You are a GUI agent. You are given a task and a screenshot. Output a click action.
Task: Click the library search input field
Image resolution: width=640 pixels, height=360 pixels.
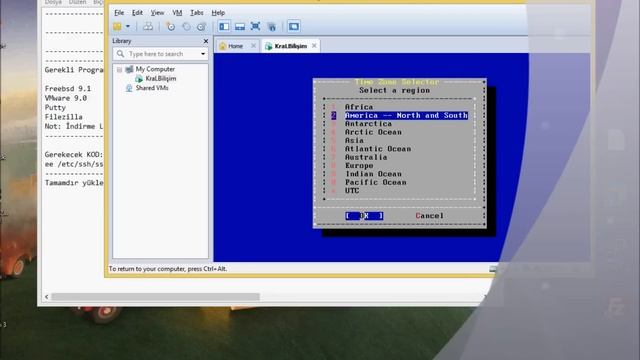tap(160, 54)
